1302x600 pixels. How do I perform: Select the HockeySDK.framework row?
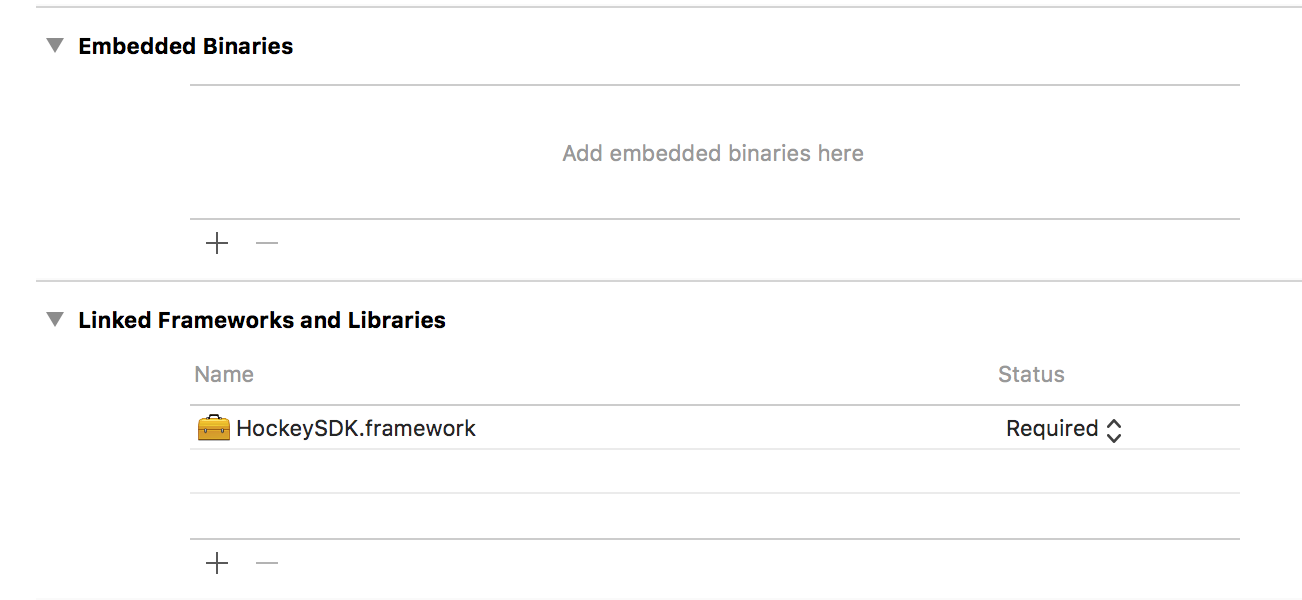click(x=600, y=428)
